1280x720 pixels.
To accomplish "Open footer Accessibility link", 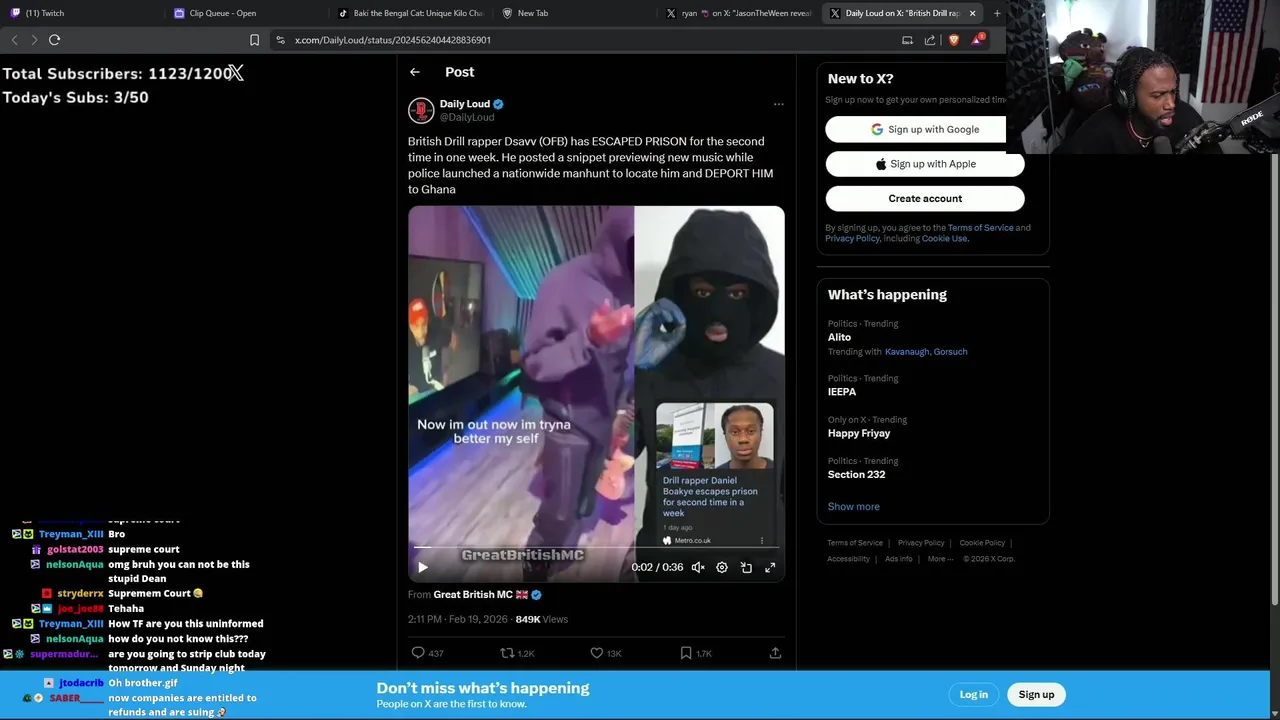I will pos(848,559).
